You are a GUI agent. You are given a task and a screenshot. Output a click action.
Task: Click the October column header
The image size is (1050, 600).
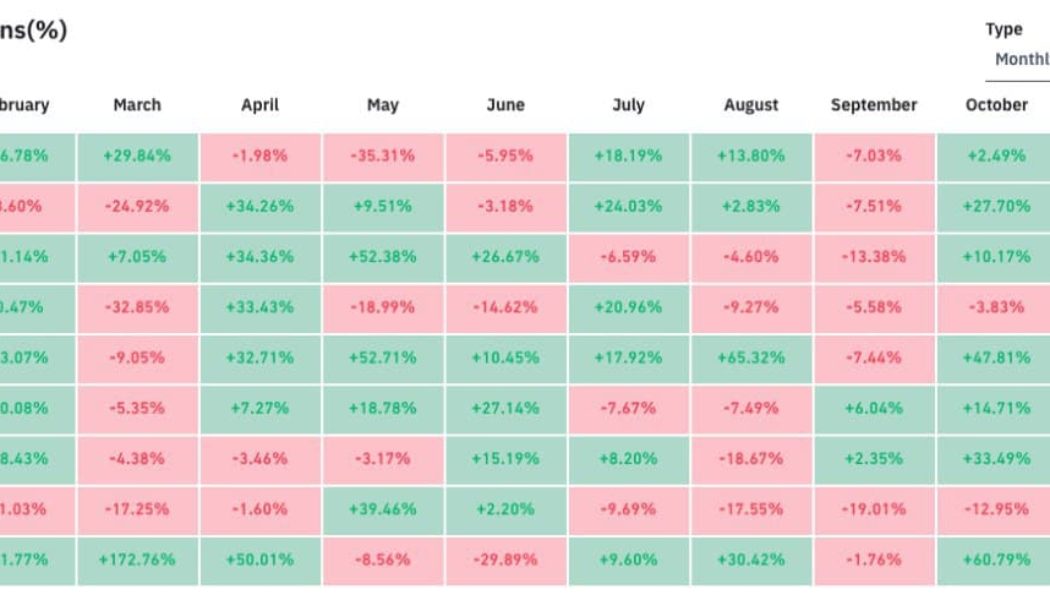[x=997, y=104]
